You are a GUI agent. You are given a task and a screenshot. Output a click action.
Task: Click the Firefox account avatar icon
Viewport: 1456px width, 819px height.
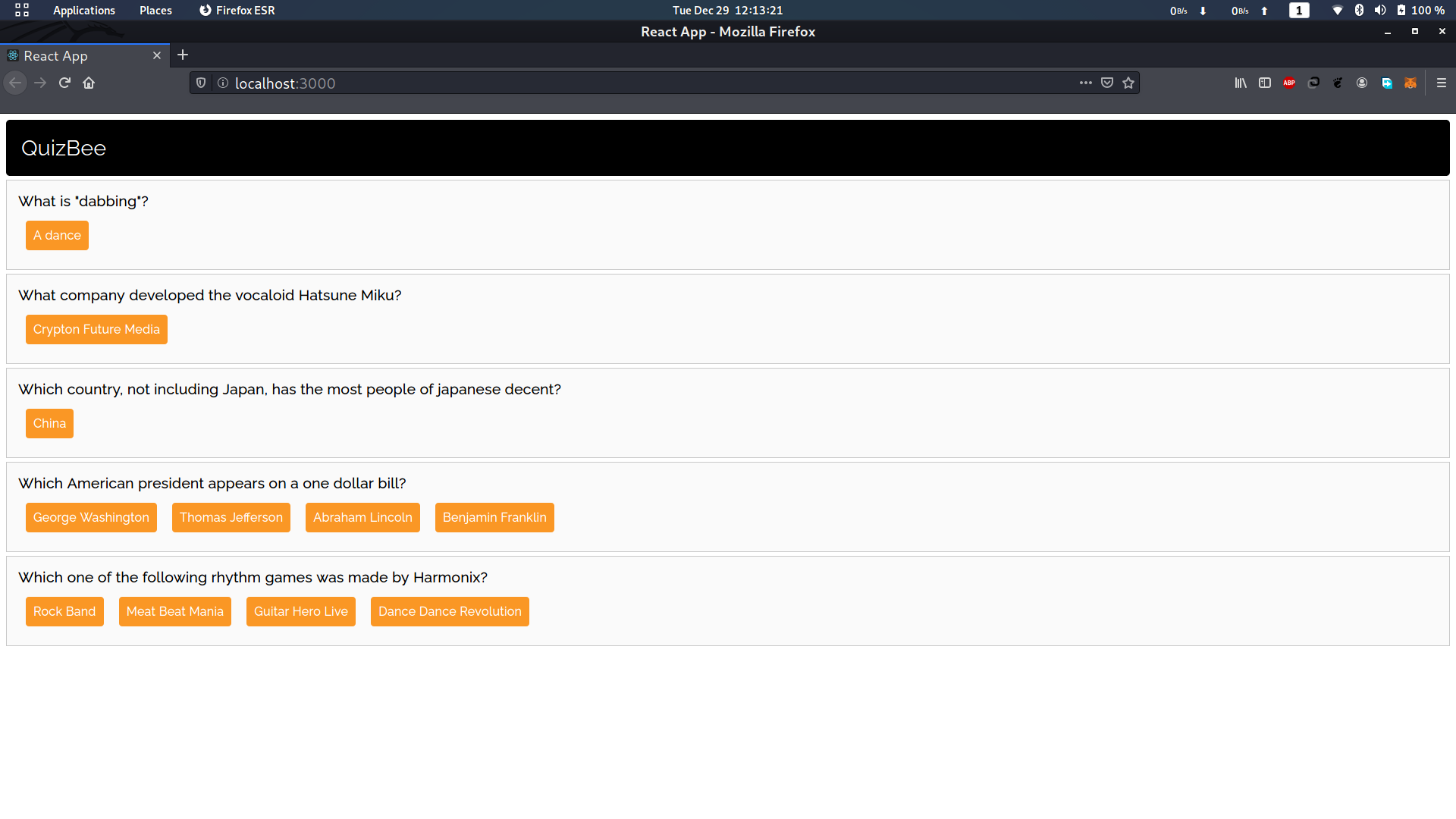[1362, 83]
